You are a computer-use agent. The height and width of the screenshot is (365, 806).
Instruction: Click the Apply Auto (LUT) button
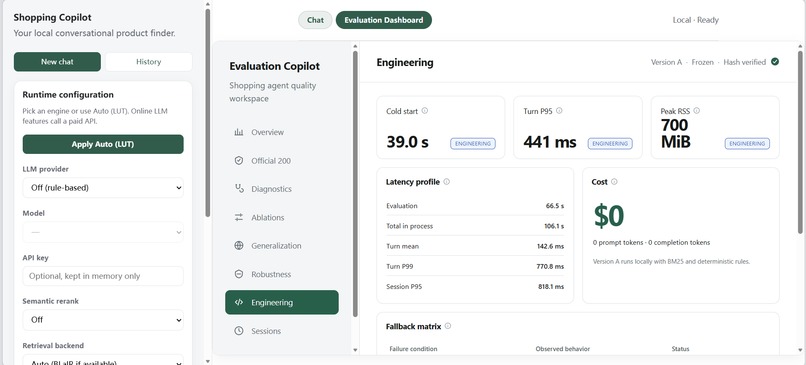(x=103, y=144)
